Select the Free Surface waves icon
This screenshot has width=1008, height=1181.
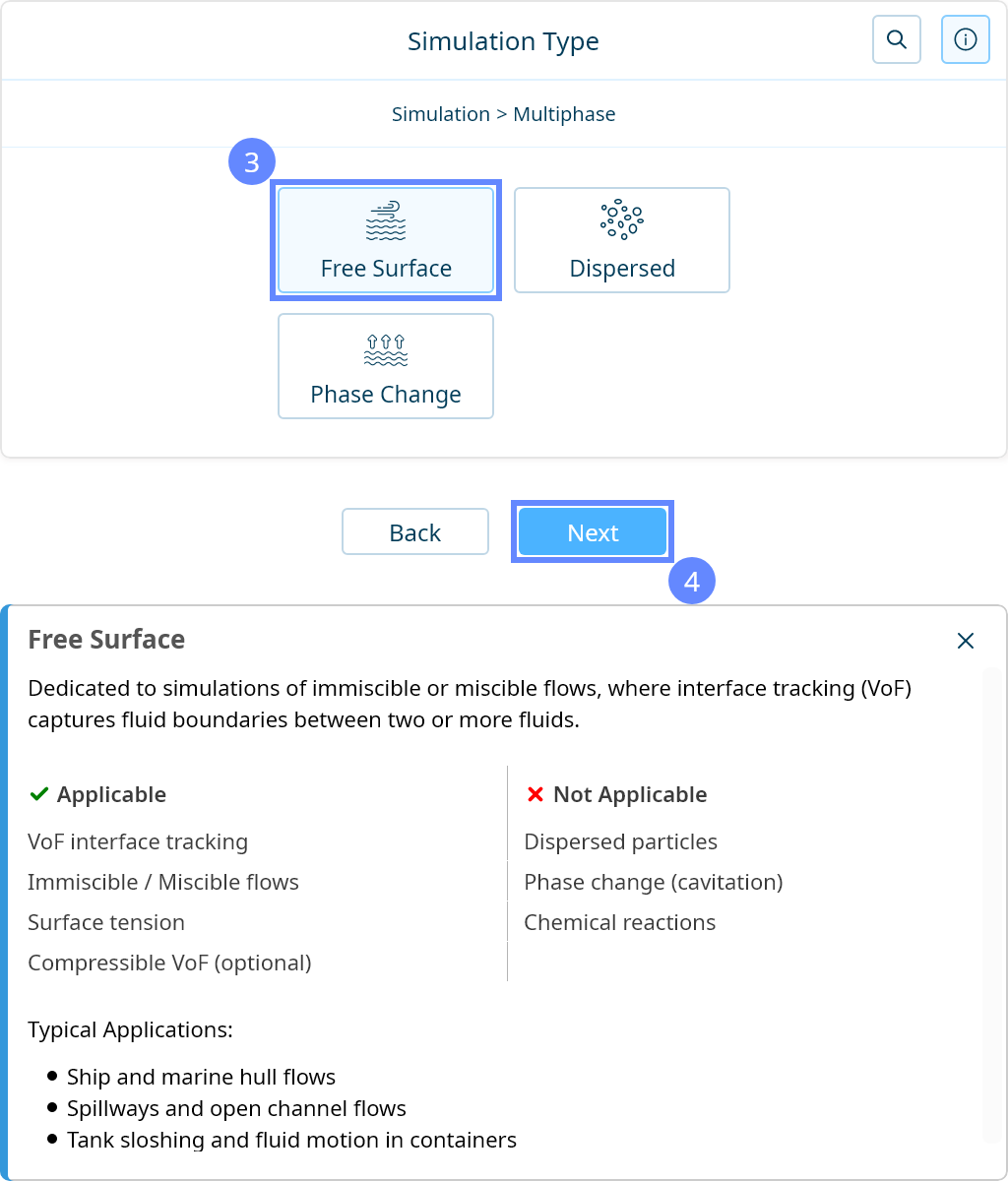pos(386,221)
